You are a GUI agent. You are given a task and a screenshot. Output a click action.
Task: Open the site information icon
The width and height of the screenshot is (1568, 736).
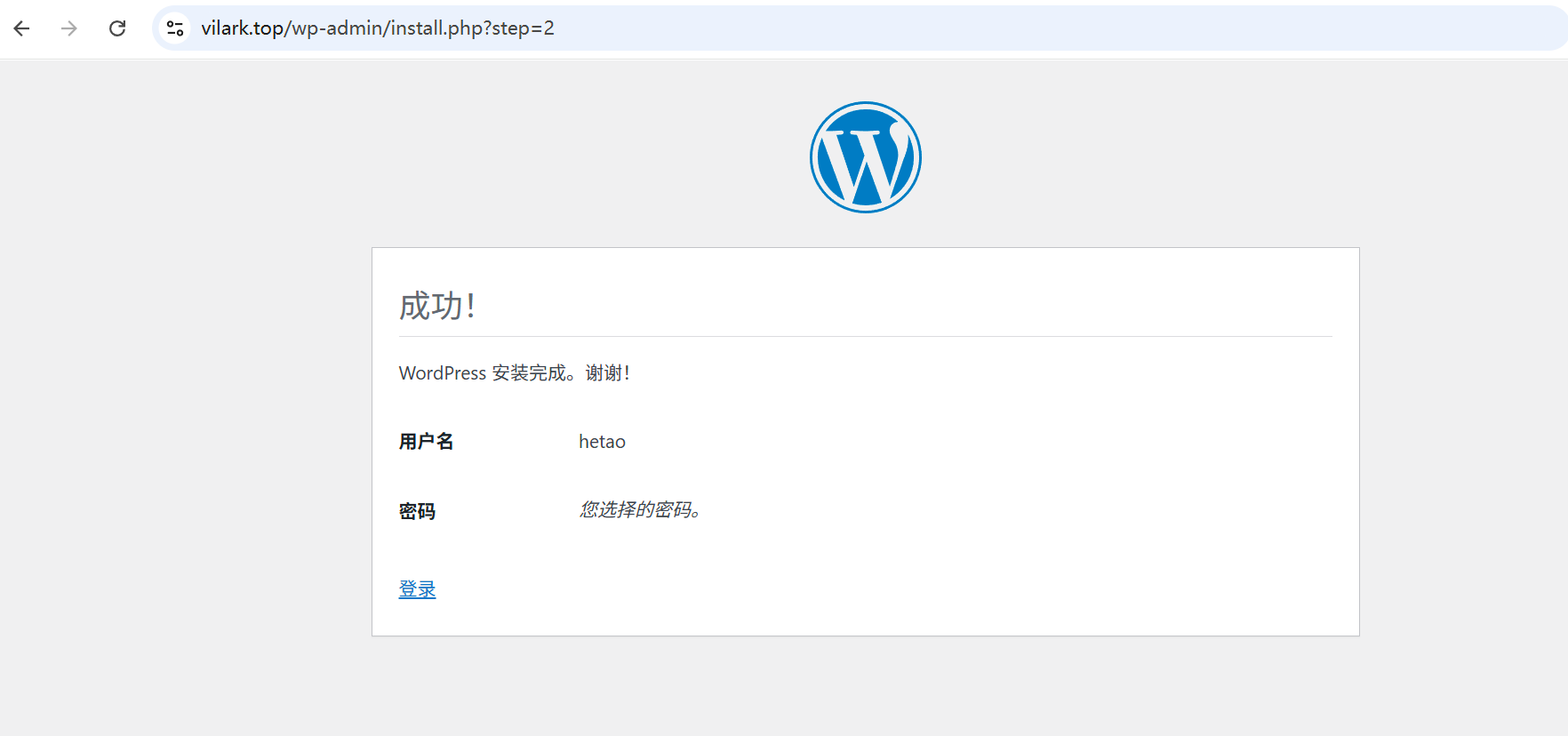coord(175,28)
